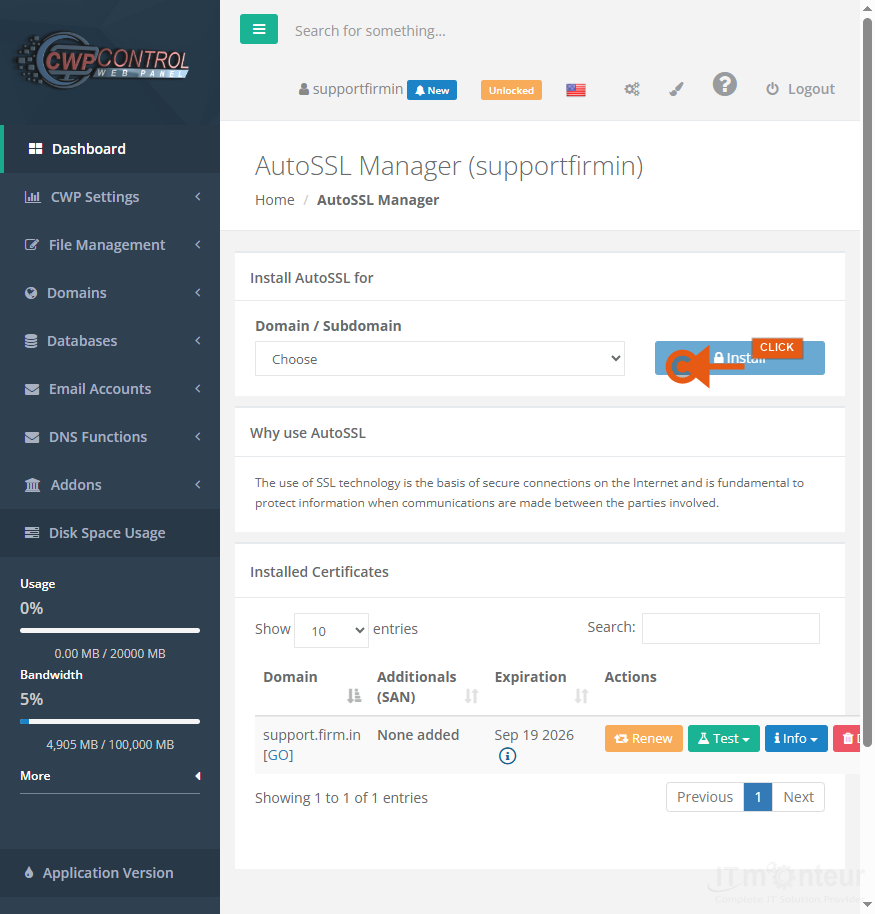Image resolution: width=875 pixels, height=914 pixels.
Task: Open the [GO] link for support.firm.in
Action: pyautogui.click(x=278, y=755)
